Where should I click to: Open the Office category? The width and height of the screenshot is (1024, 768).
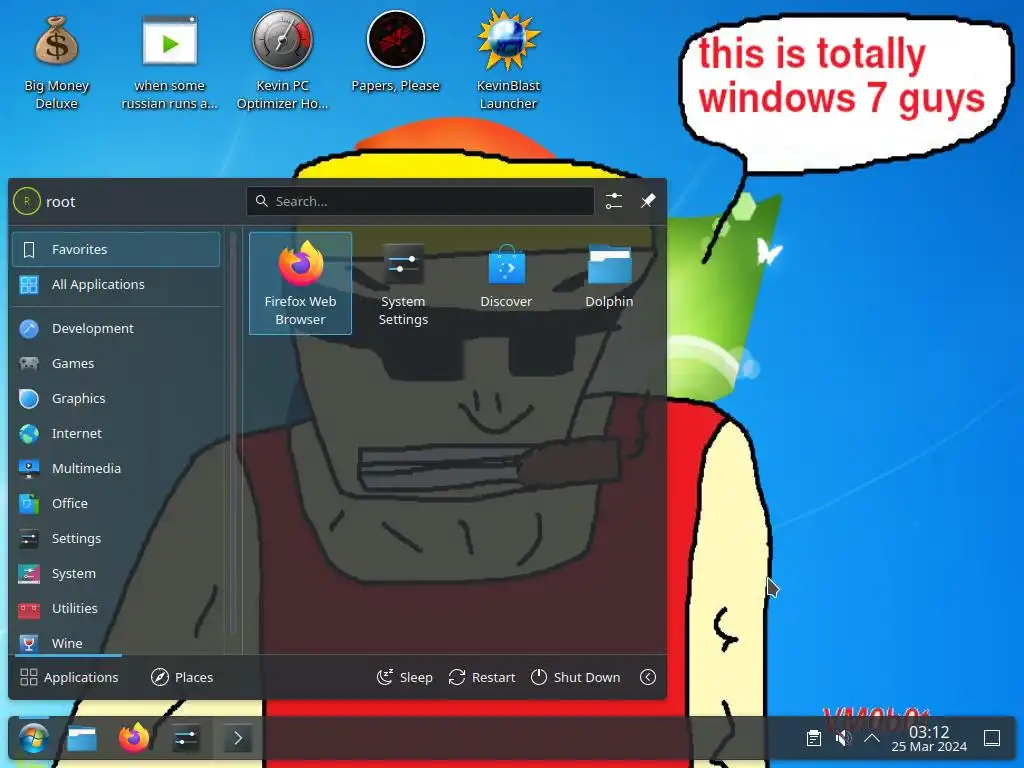(116, 504)
